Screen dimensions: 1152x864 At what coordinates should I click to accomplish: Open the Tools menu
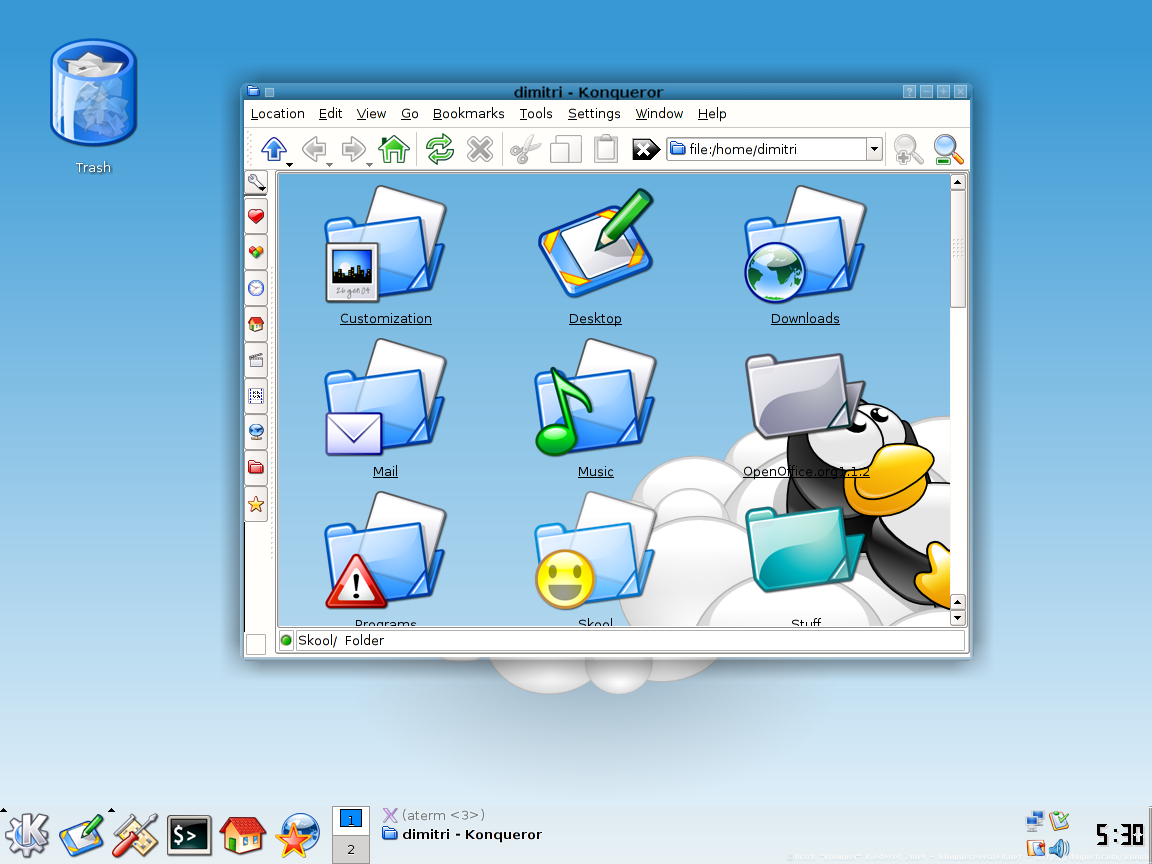(536, 113)
